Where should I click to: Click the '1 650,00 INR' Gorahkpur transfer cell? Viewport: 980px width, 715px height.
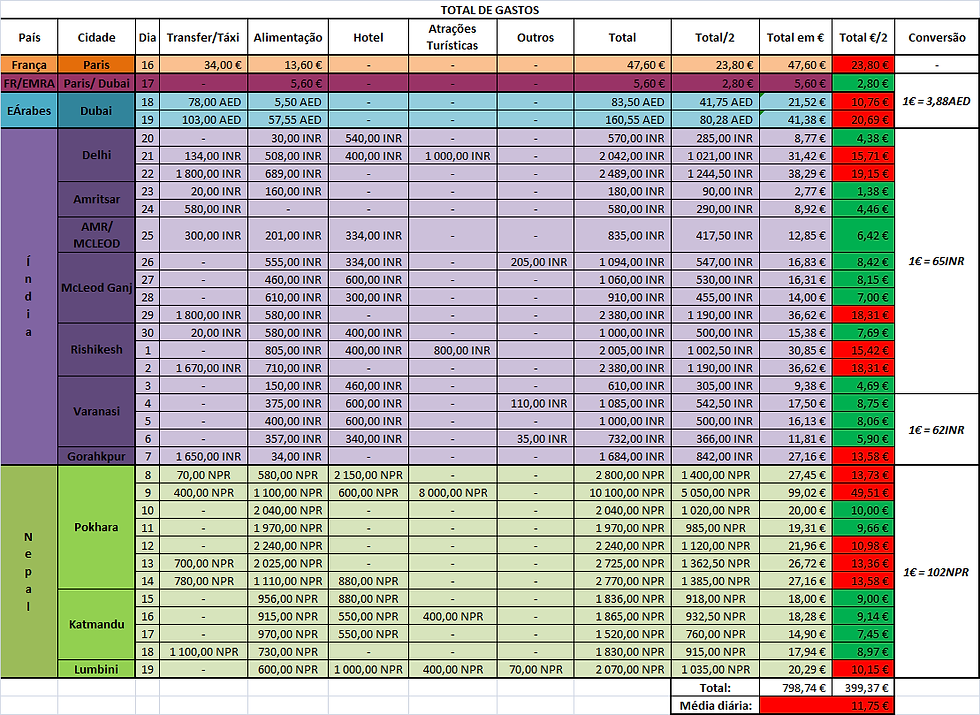click(203, 456)
